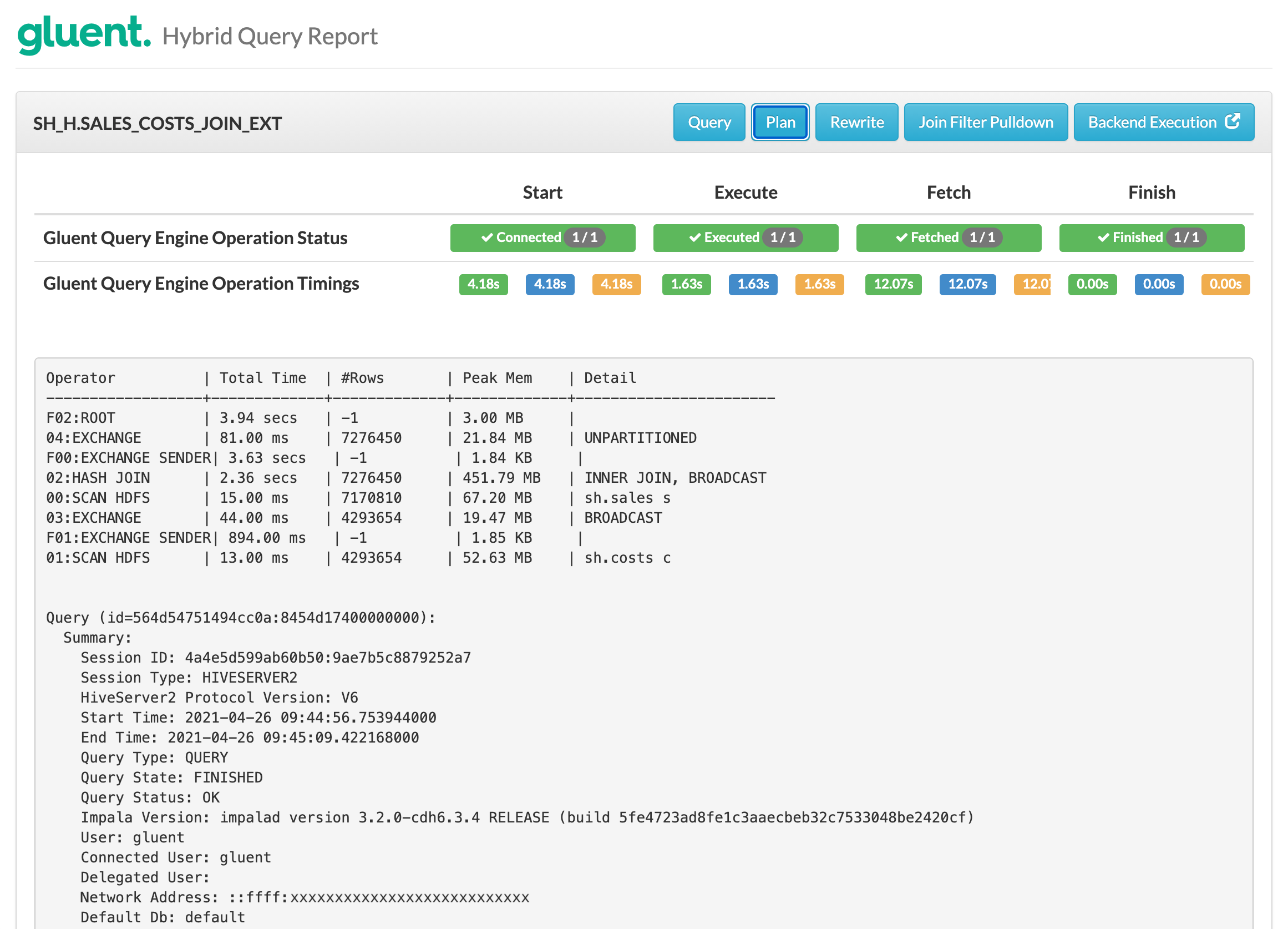Click the sh.sales s detail text

(627, 498)
